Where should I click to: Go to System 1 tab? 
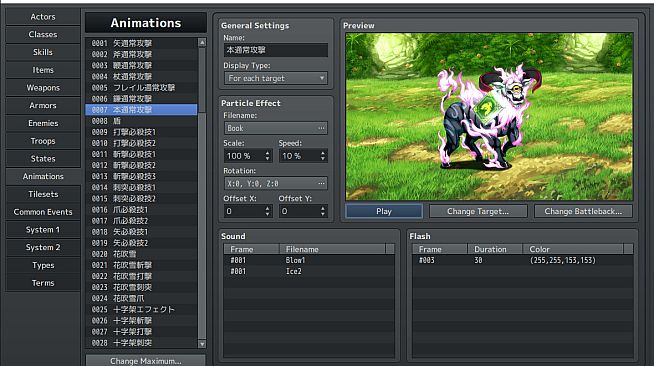pos(43,230)
